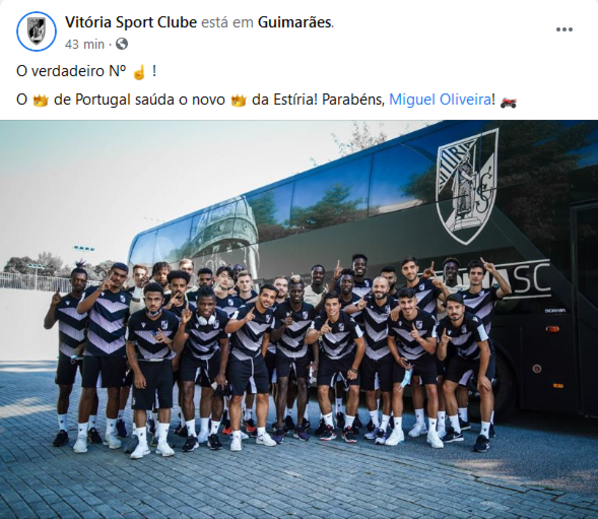
Task: Open the Vitória Sport Clube page link
Action: 131,22
